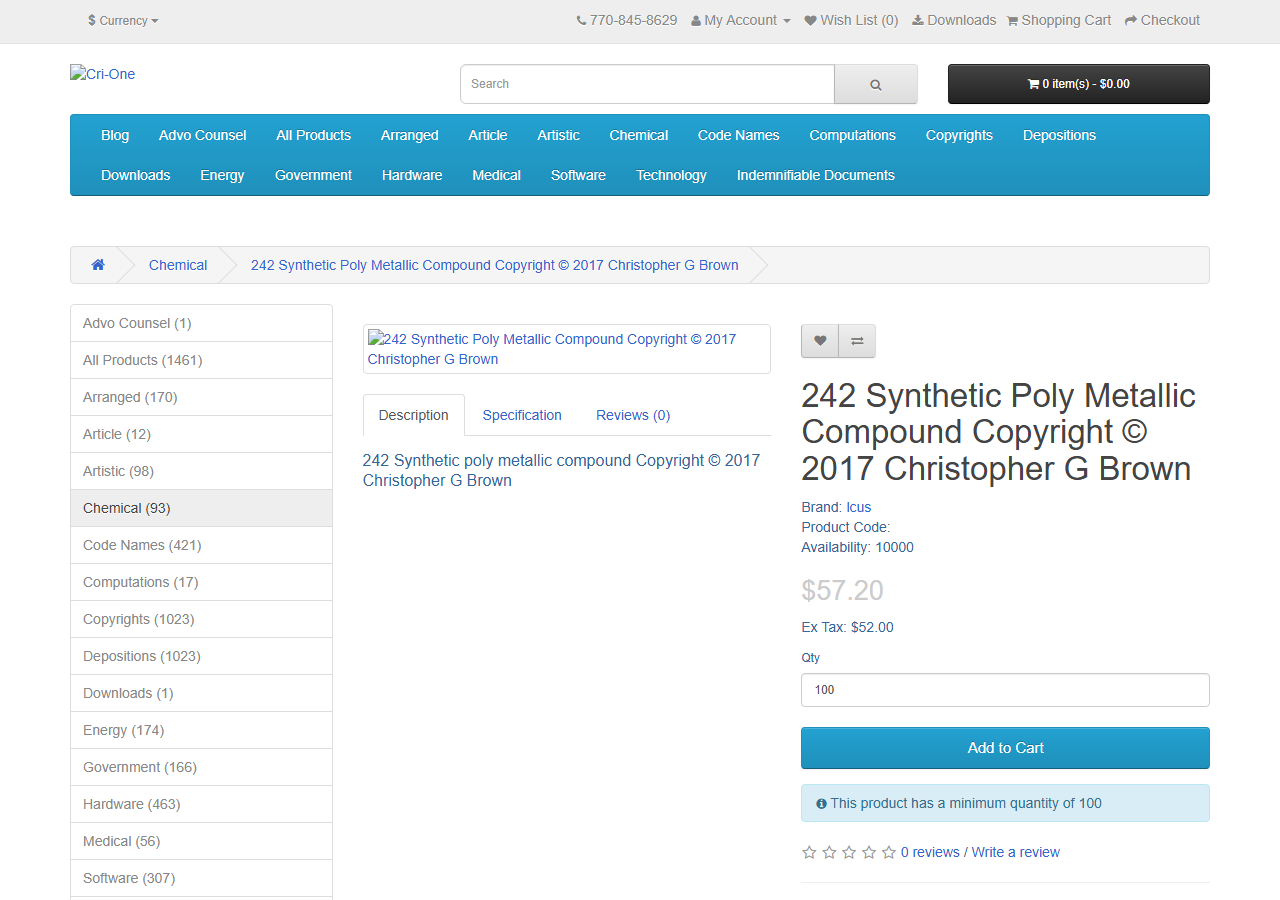The image size is (1280, 900).
Task: Open sidebar category Government (166)
Action: (x=201, y=767)
